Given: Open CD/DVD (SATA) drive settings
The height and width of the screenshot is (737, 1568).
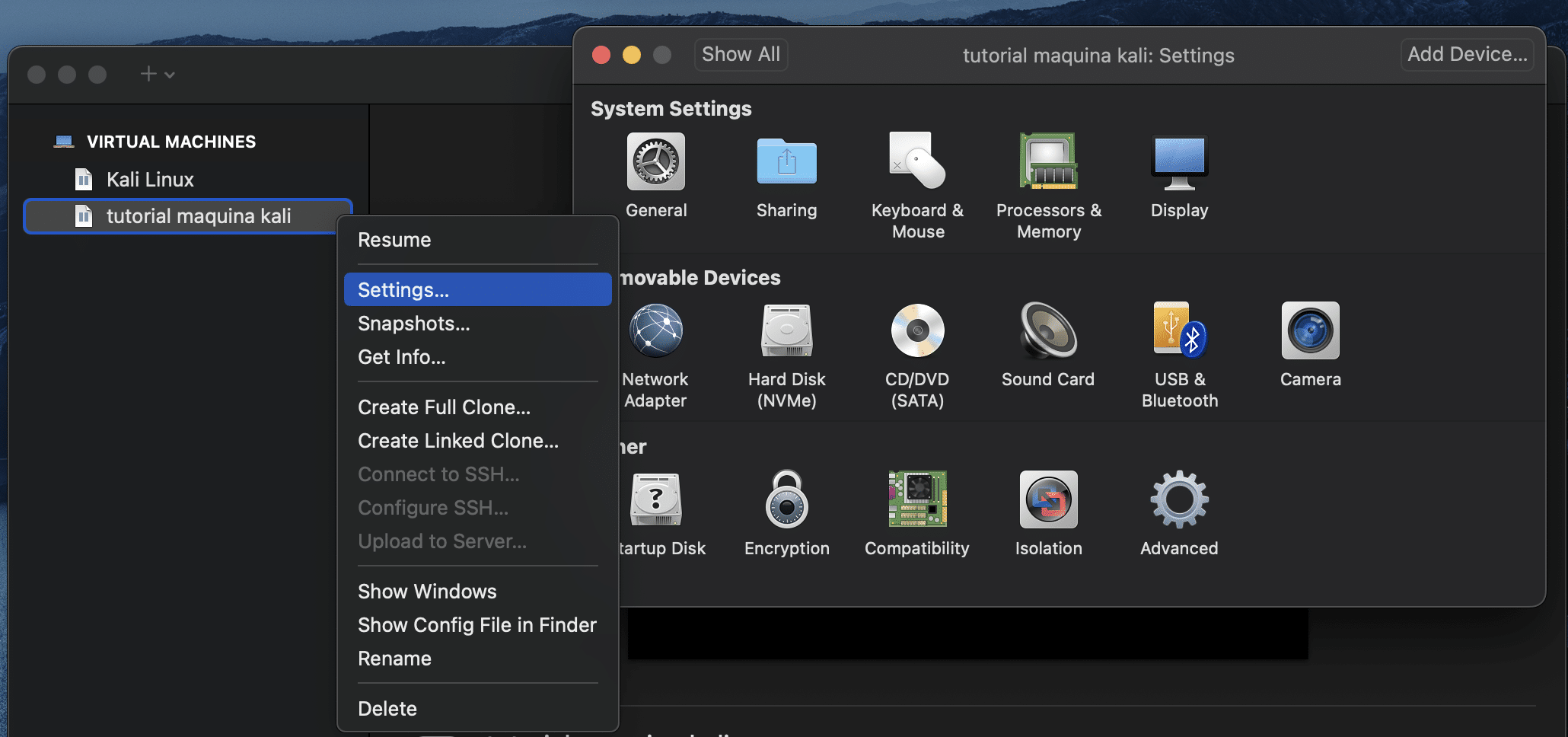Looking at the screenshot, I should click(x=917, y=331).
